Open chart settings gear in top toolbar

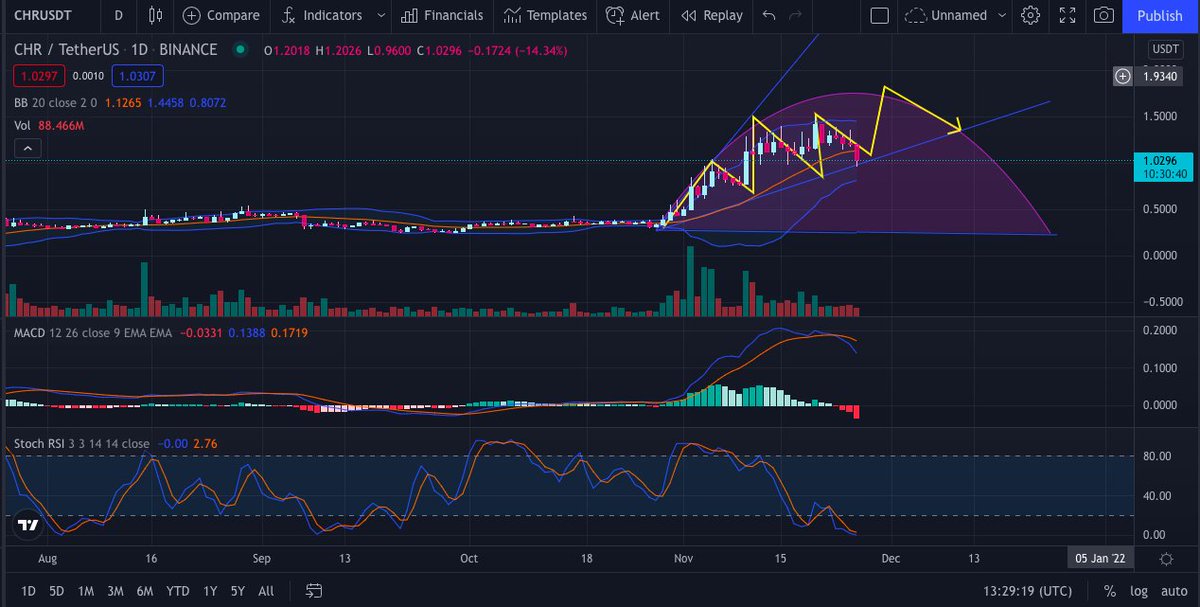[1031, 15]
